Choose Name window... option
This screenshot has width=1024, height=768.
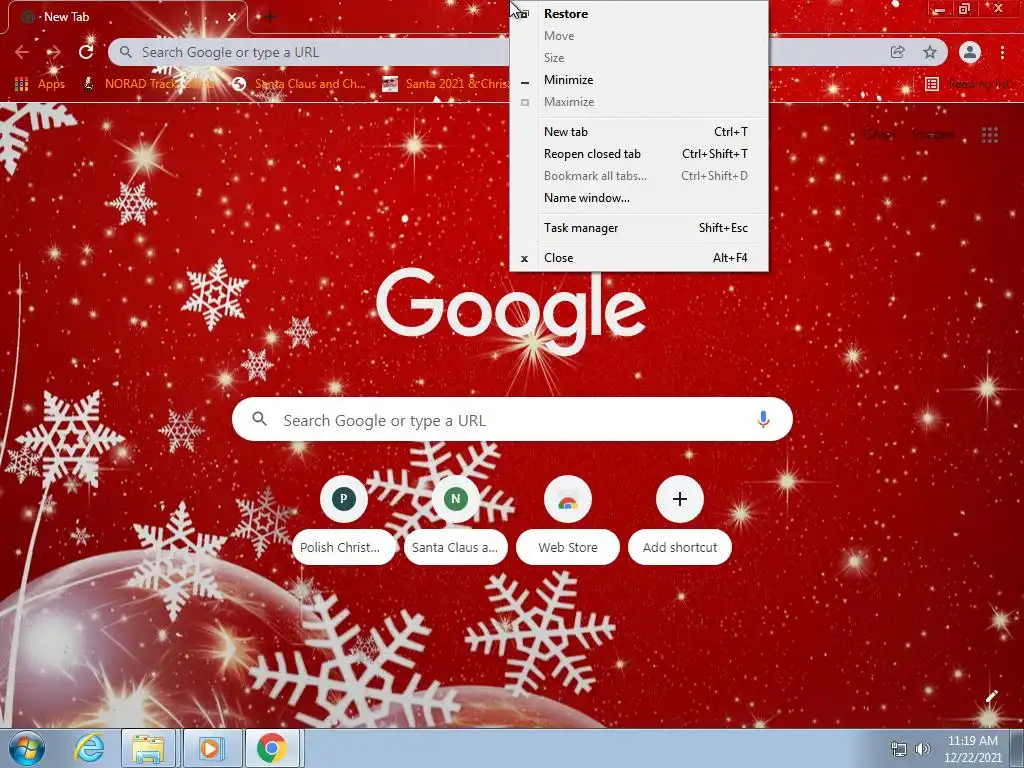639,198
